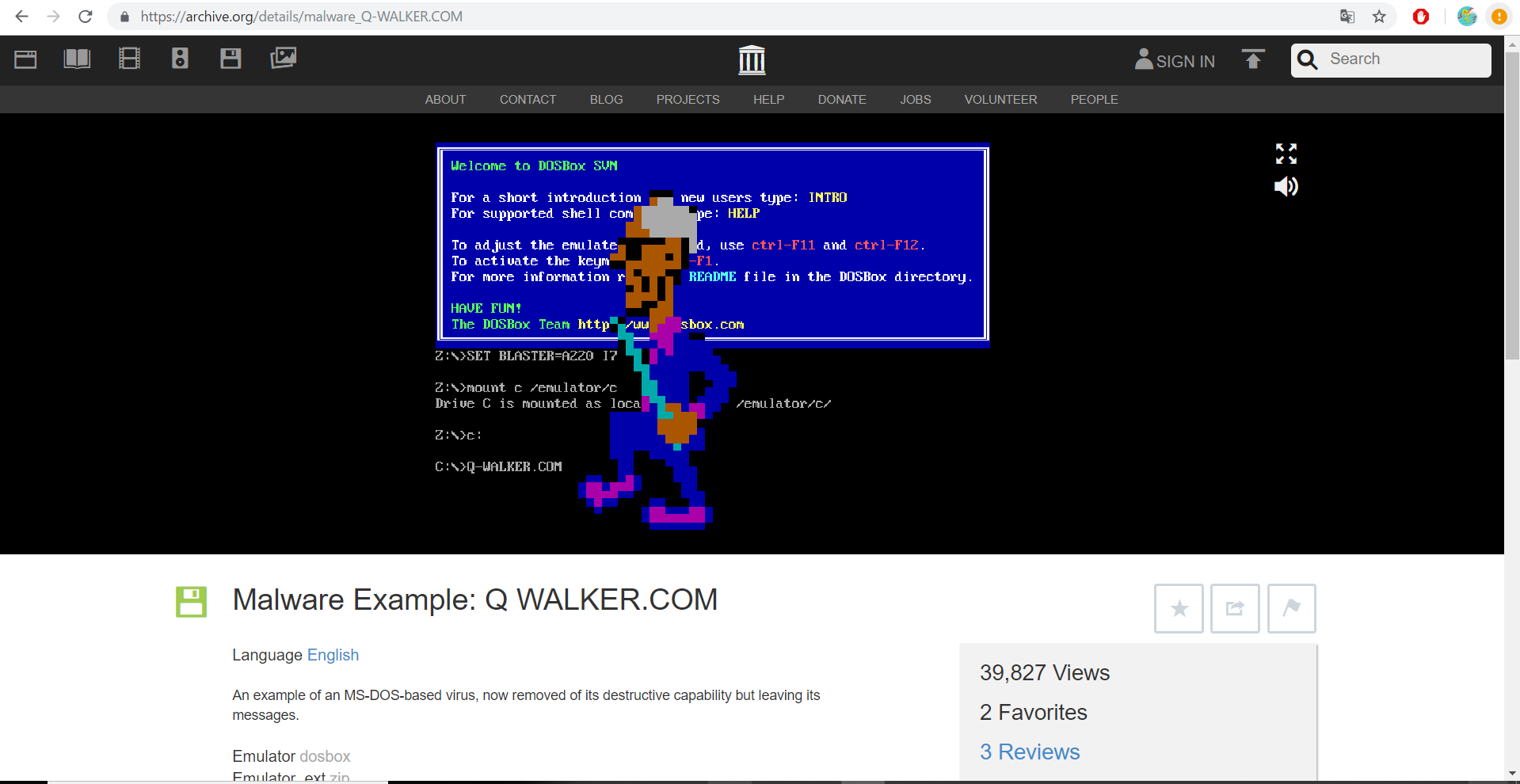The height and width of the screenshot is (784, 1520).
Task: Open the Texts book icon
Action: click(x=77, y=59)
